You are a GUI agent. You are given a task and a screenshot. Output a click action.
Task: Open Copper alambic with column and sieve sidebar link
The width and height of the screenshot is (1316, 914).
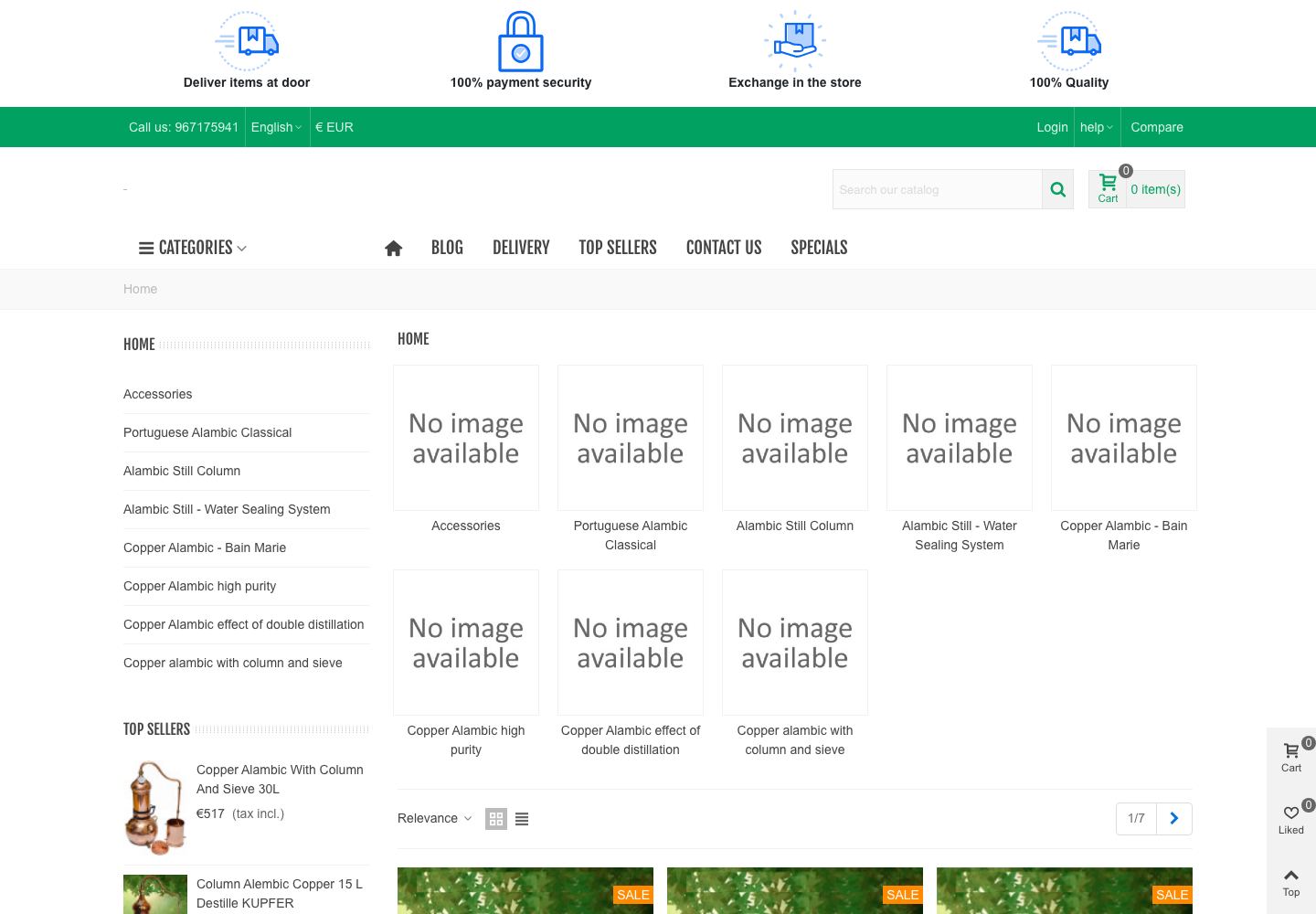(233, 663)
